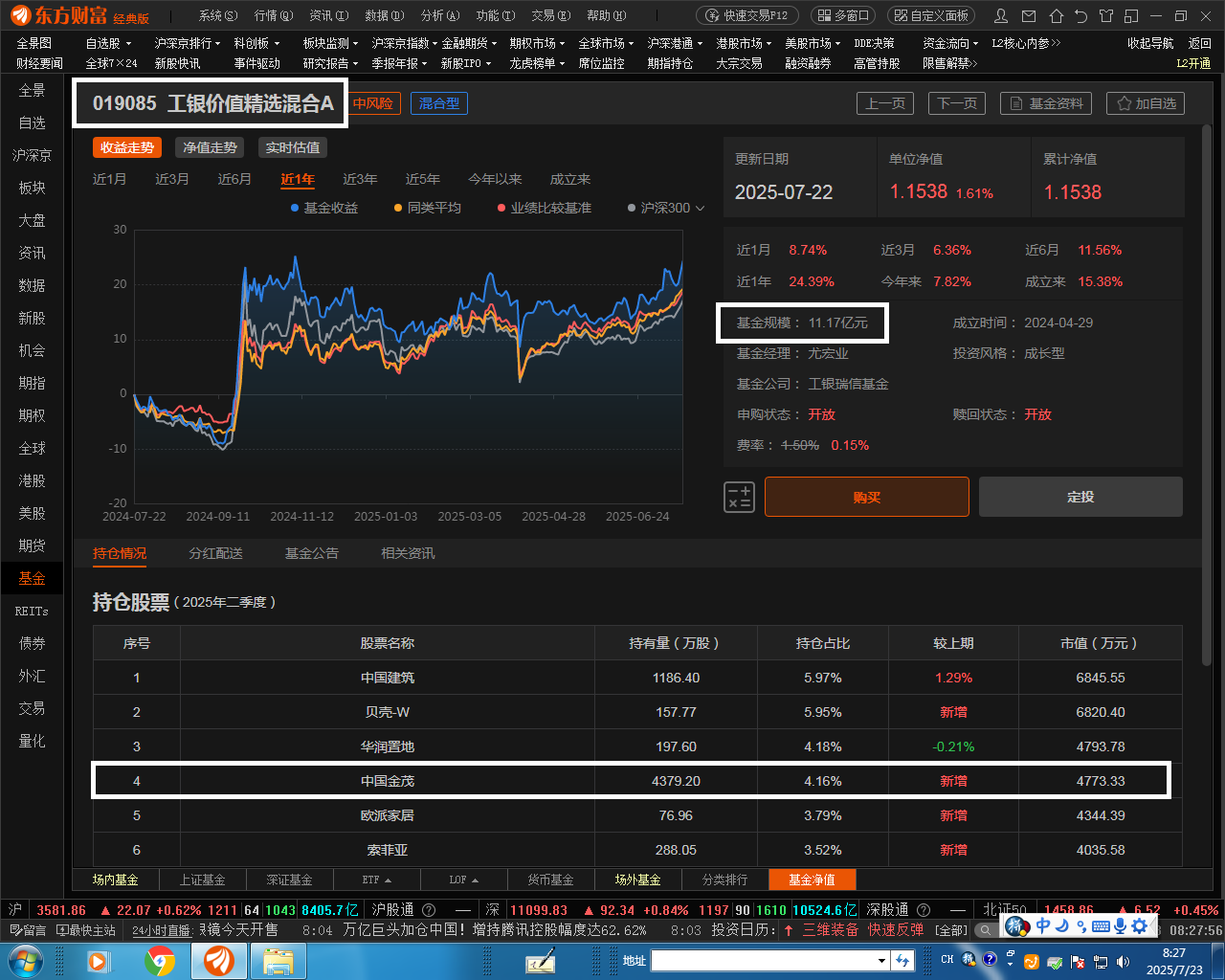Click 收起导航 to collapse navigation
Viewport: 1225px width, 980px height.
(x=1150, y=43)
